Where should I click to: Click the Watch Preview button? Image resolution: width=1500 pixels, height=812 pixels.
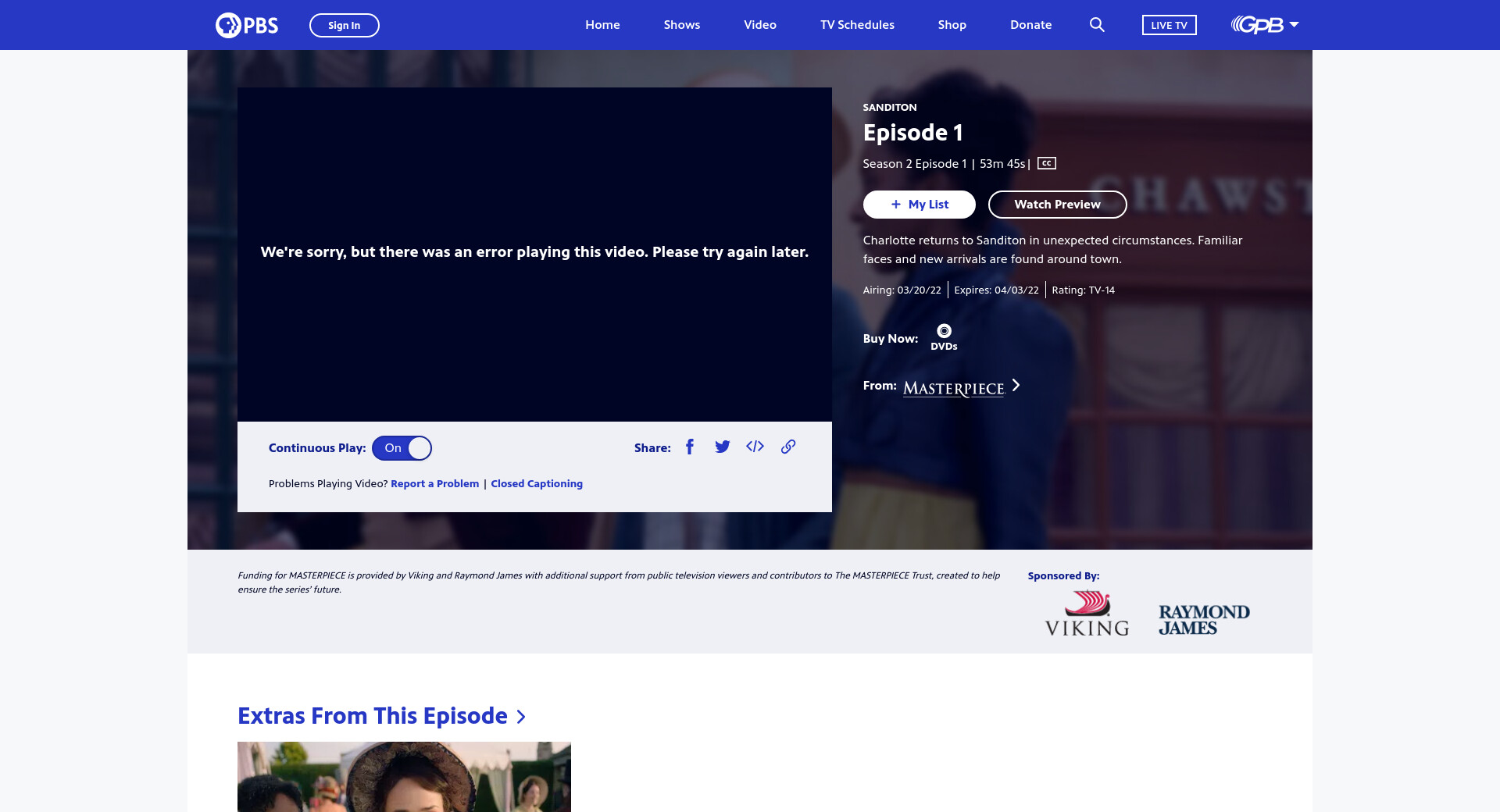1057,205
